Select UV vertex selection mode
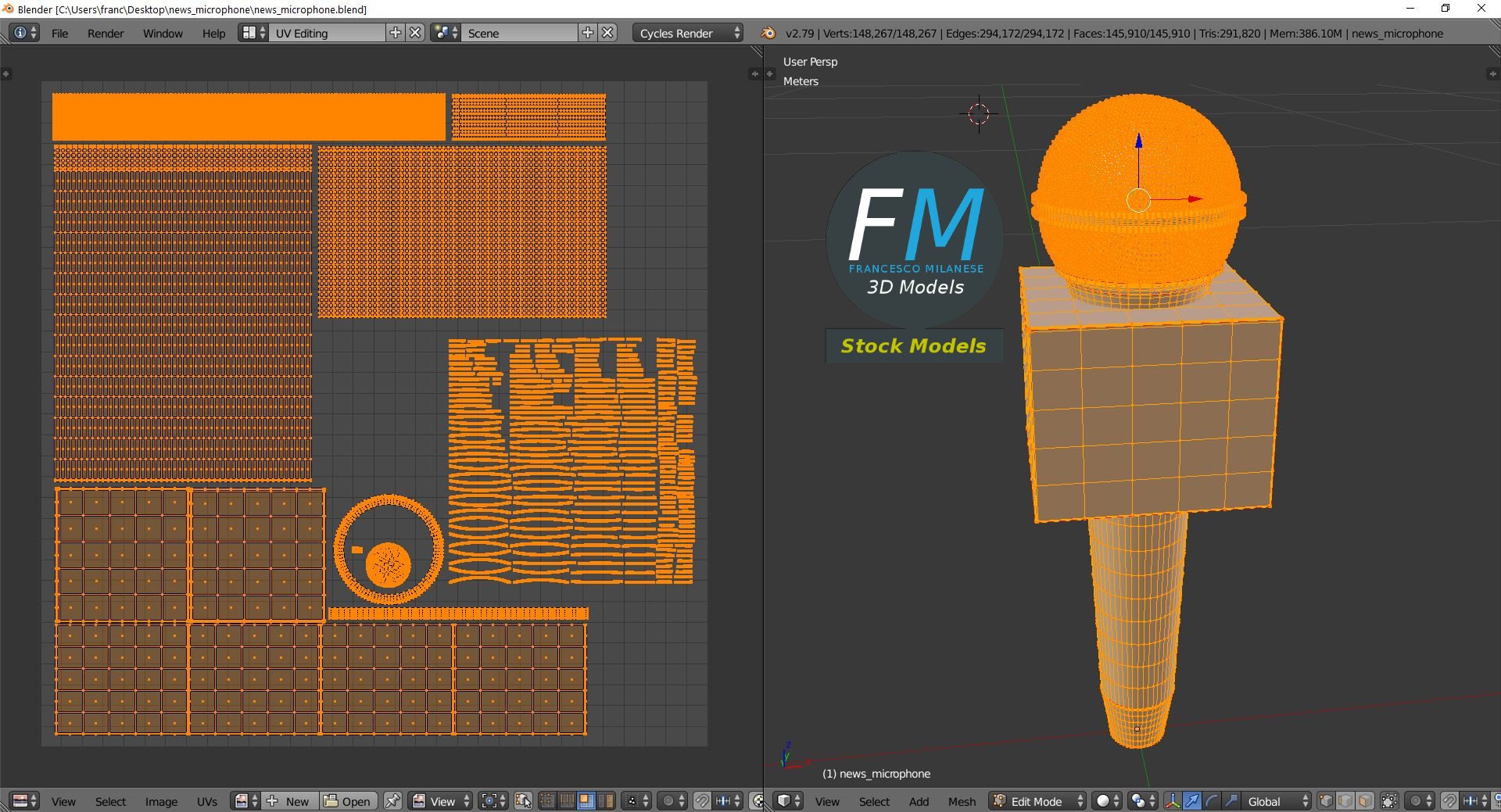Screen dimensions: 1501x812 tap(547, 801)
